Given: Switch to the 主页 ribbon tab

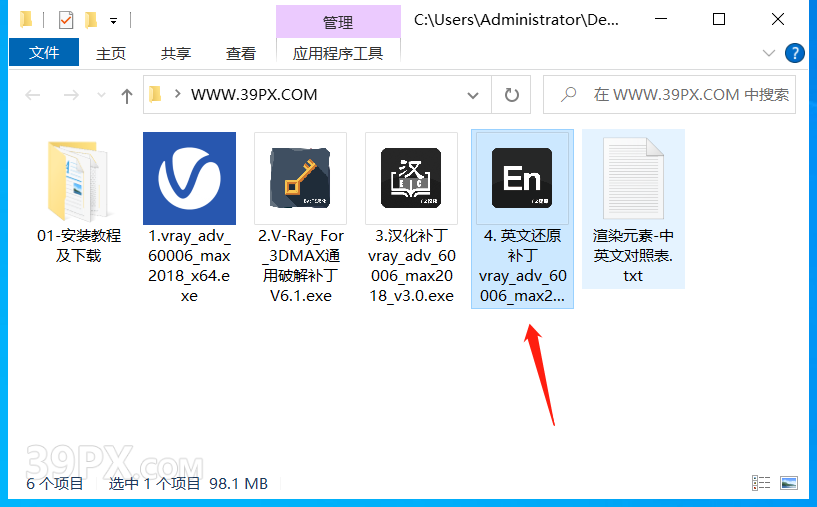Looking at the screenshot, I should point(111,53).
